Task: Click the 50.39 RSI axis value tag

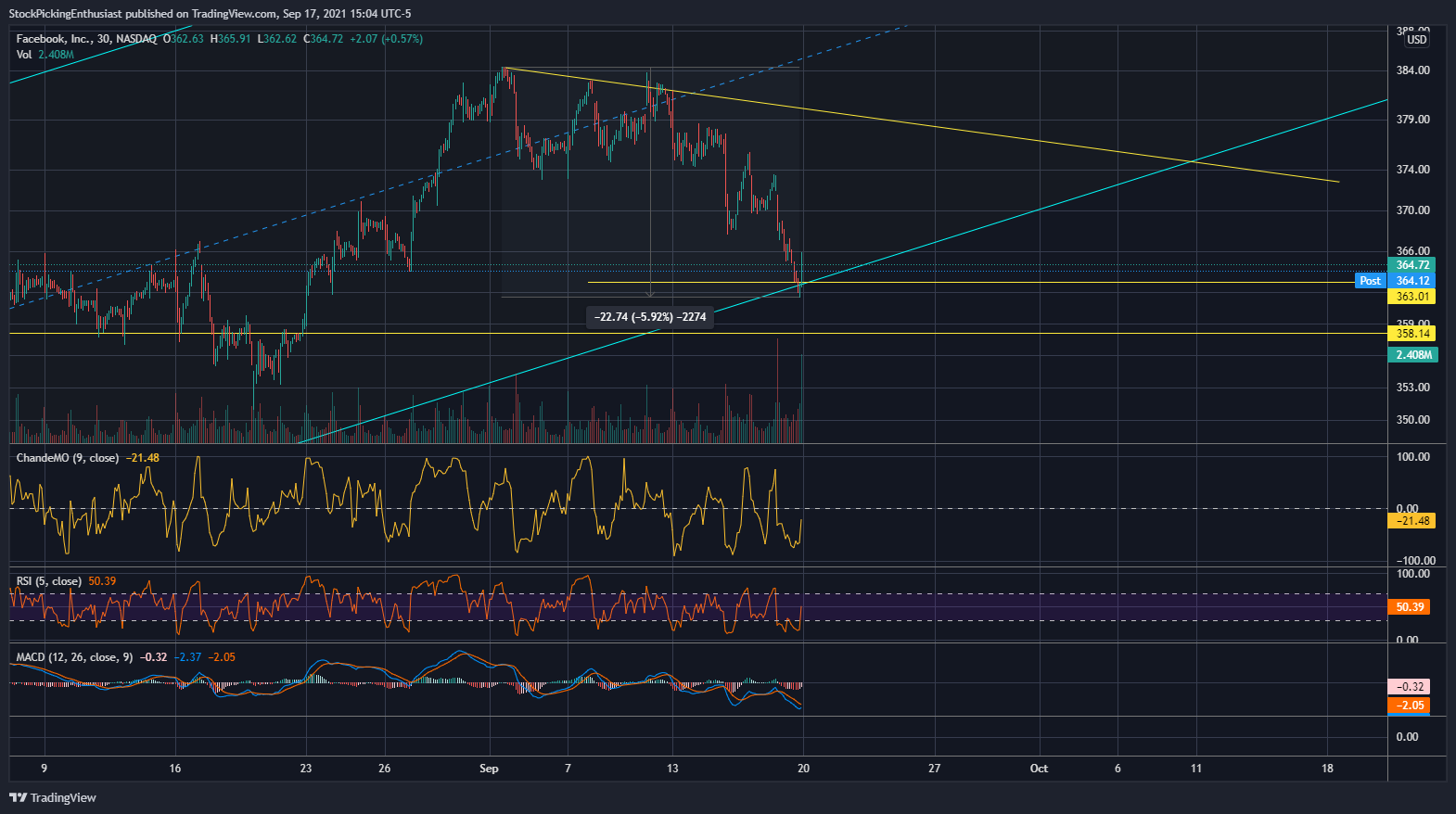Action: tap(1409, 607)
